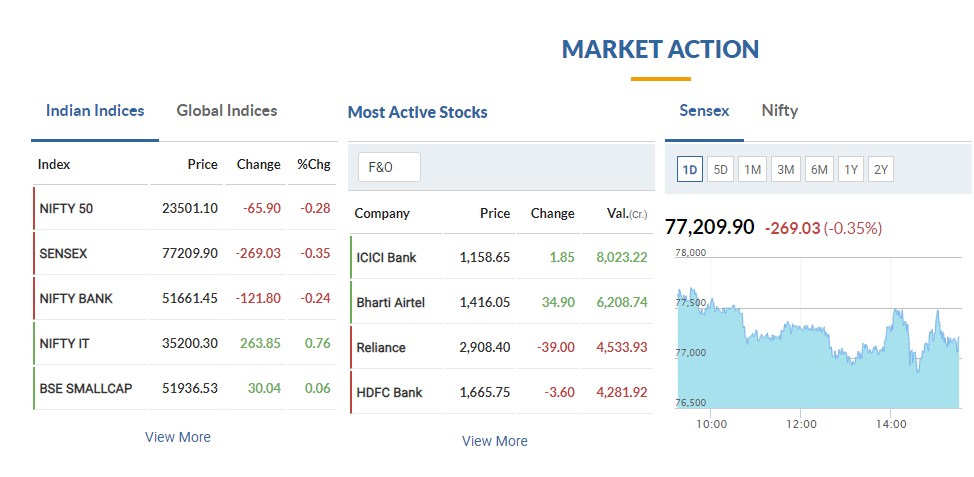974x477 pixels.
Task: Click HDFC Bank value 4,281.92
Action: click(x=622, y=393)
